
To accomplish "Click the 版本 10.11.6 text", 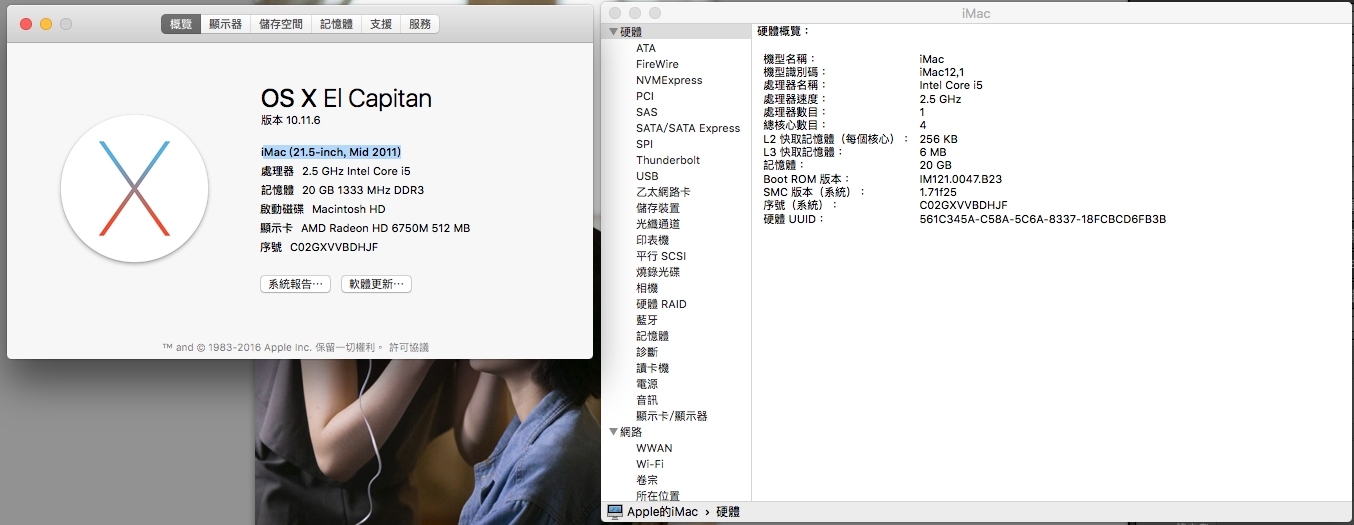I will coord(290,120).
